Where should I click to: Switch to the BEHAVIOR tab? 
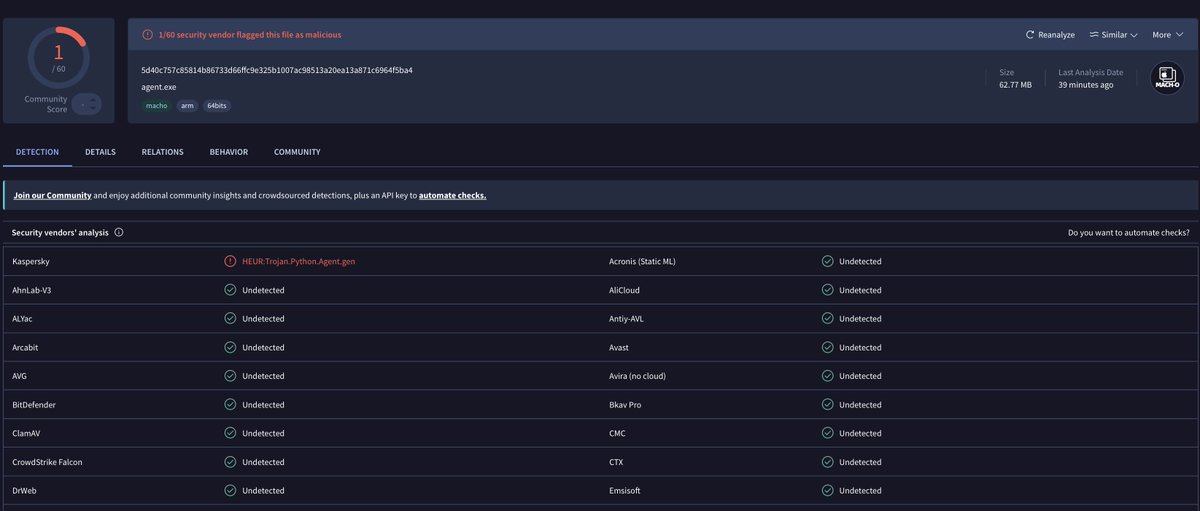click(229, 152)
